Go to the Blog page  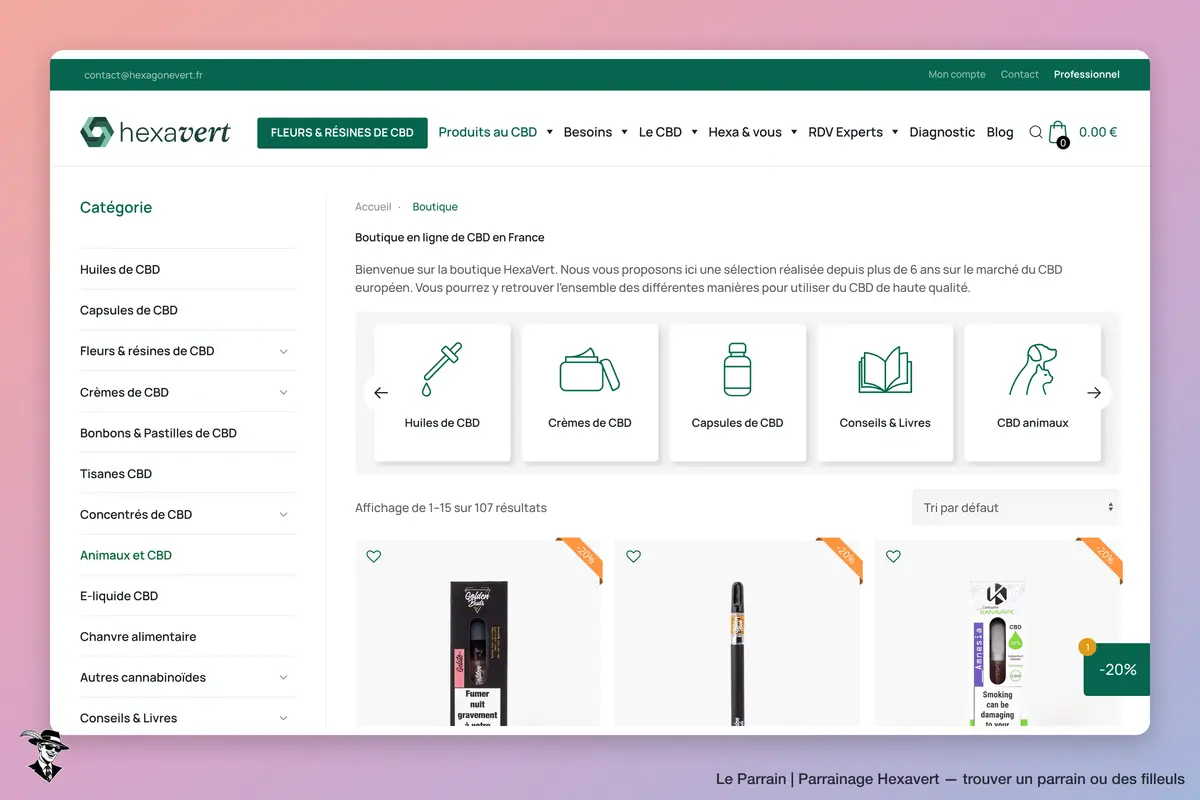click(x=1000, y=132)
